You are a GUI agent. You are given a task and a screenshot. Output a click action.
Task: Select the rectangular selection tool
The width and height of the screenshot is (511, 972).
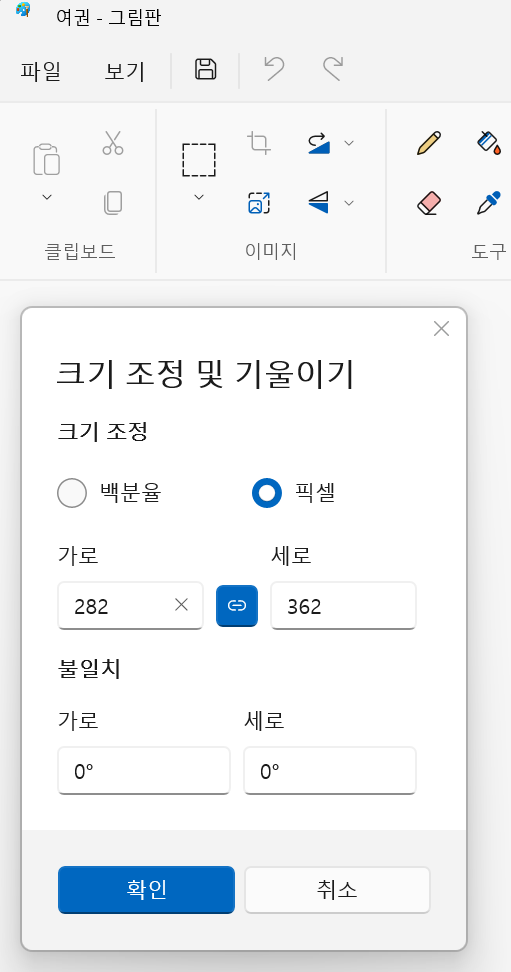point(198,160)
